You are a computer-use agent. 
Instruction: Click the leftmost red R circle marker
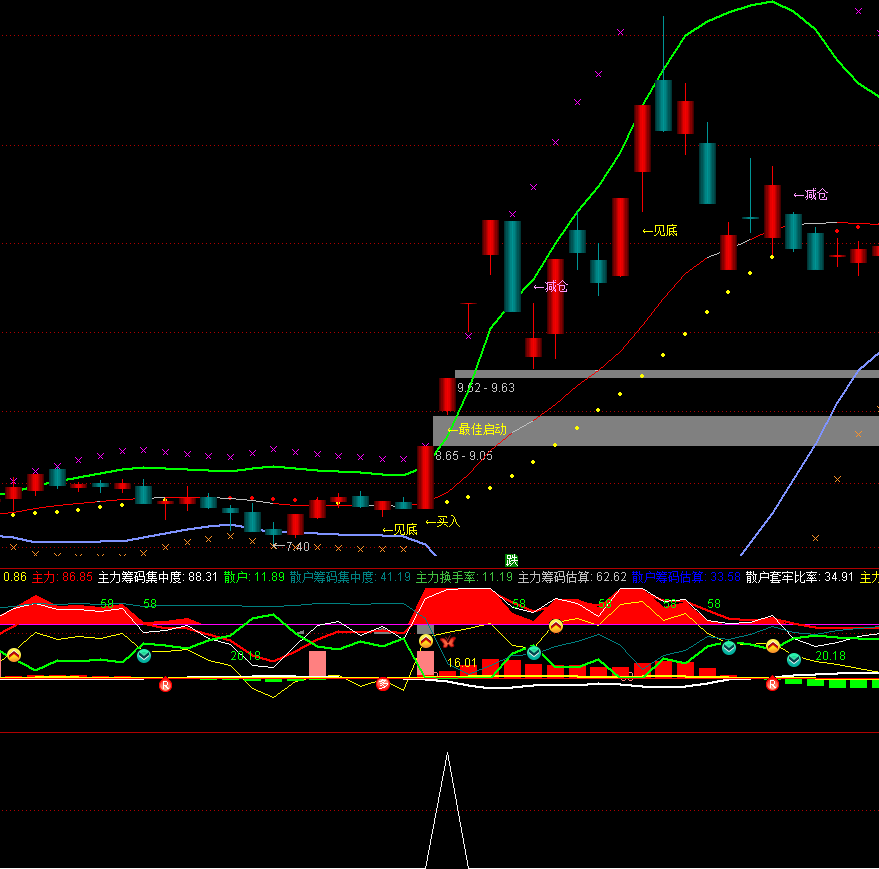point(166,685)
